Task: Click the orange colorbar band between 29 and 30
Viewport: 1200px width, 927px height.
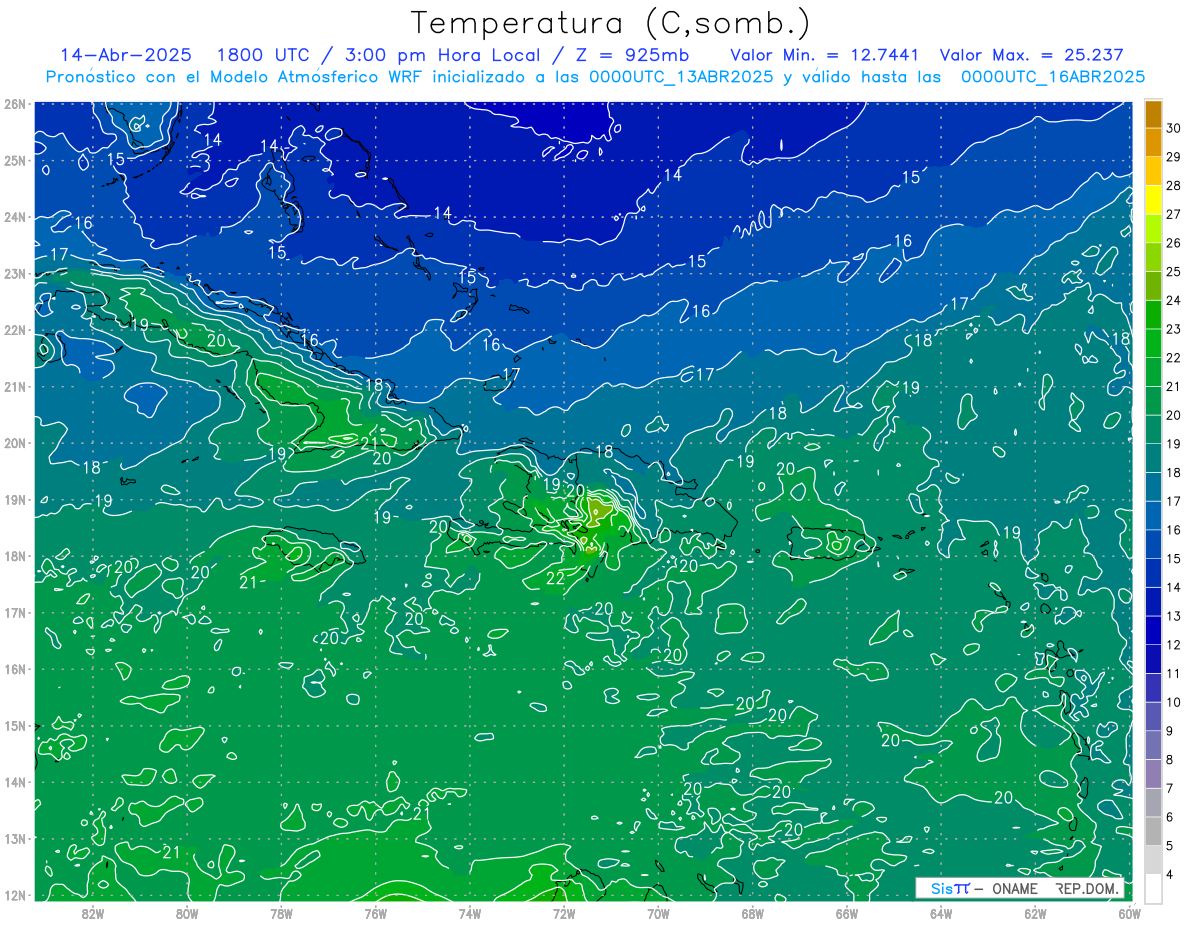Action: click(x=1153, y=143)
